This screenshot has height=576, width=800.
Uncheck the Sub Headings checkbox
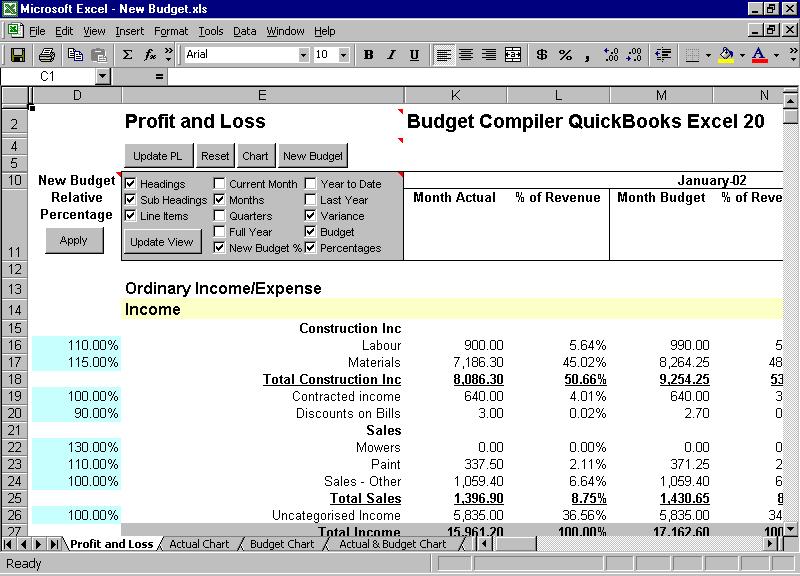[131, 200]
